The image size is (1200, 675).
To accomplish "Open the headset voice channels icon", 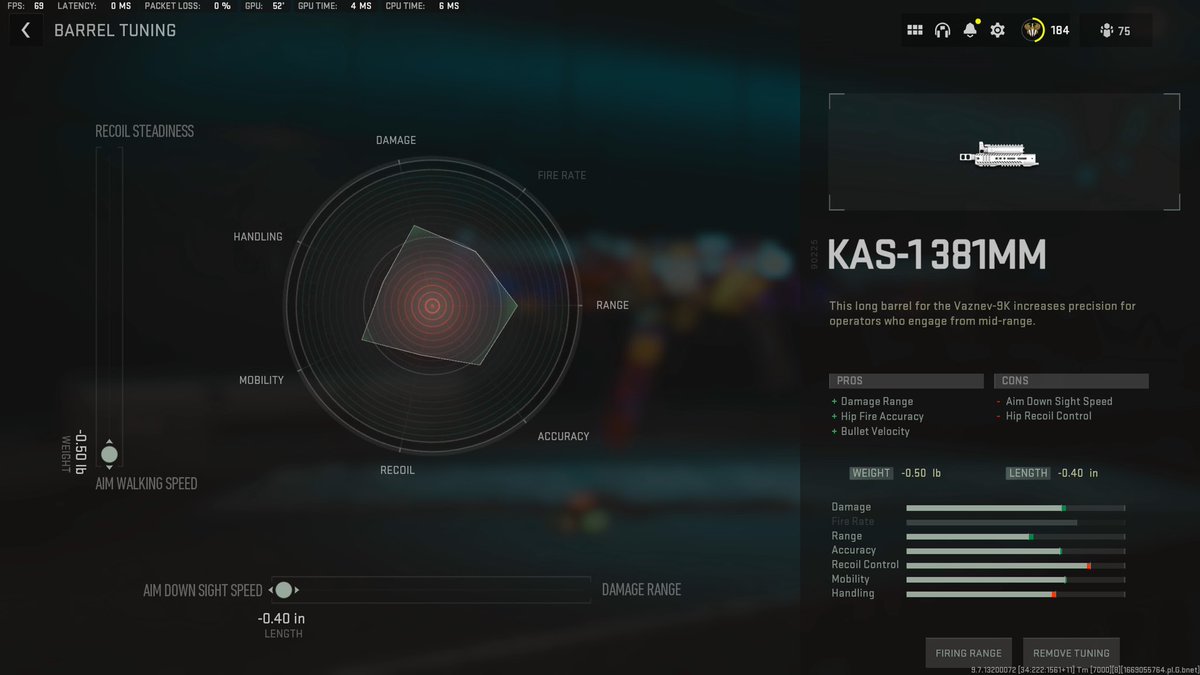I will 942,30.
